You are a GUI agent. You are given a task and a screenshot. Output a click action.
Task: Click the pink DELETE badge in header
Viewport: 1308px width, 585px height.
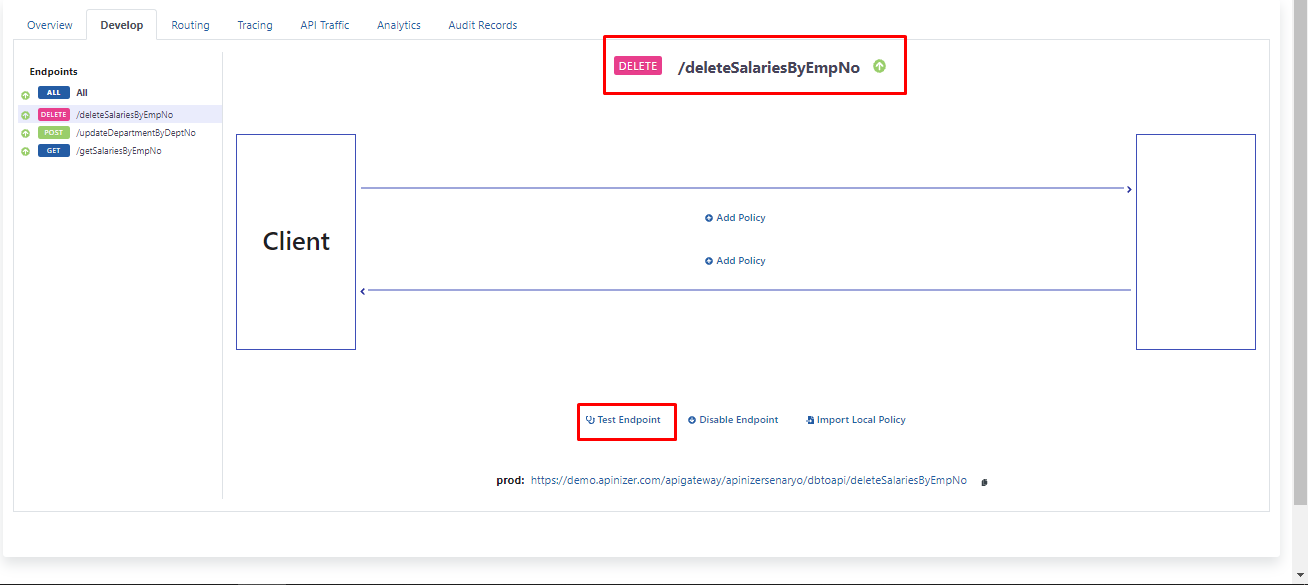[637, 66]
